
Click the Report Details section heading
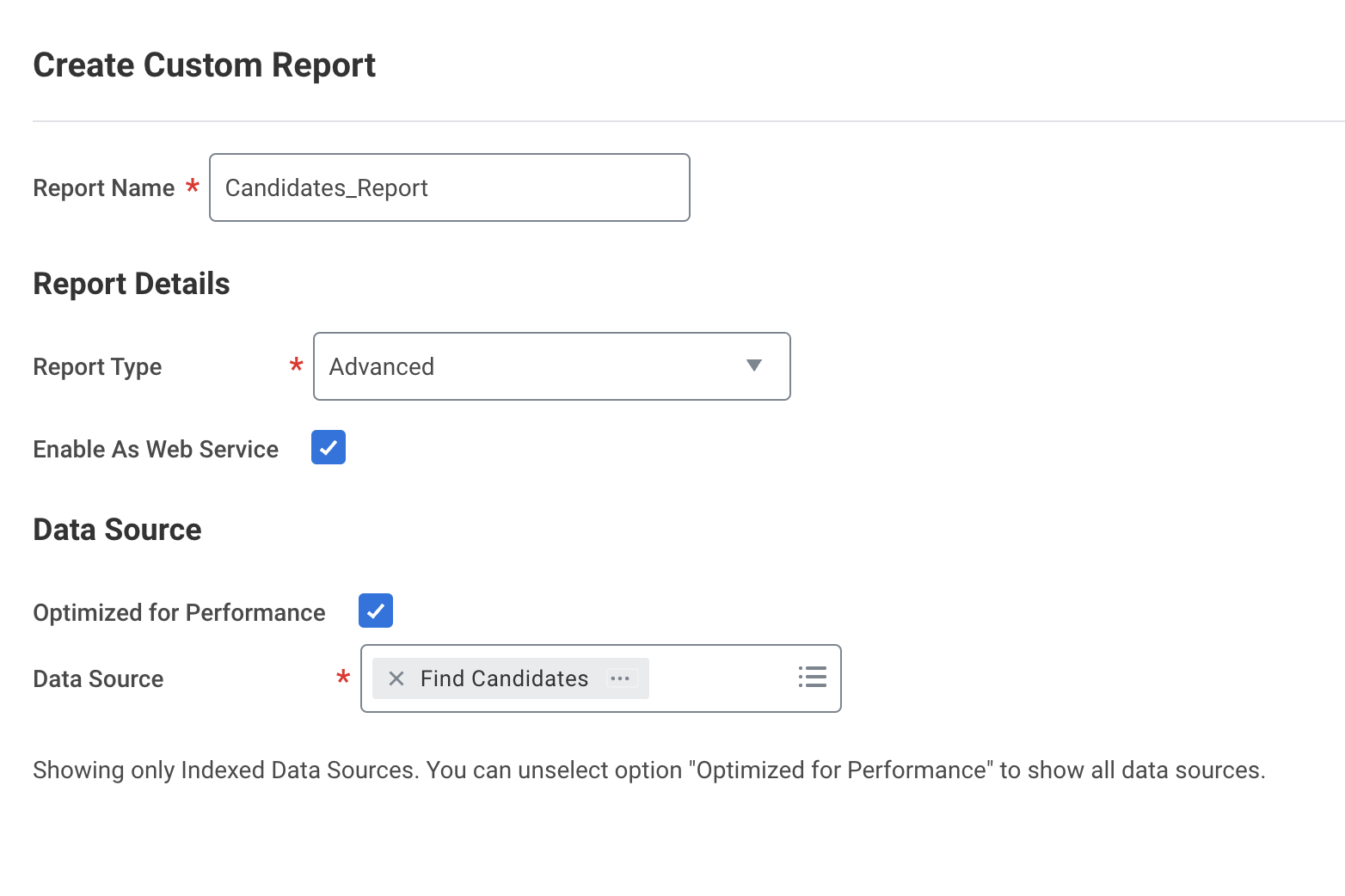132,284
